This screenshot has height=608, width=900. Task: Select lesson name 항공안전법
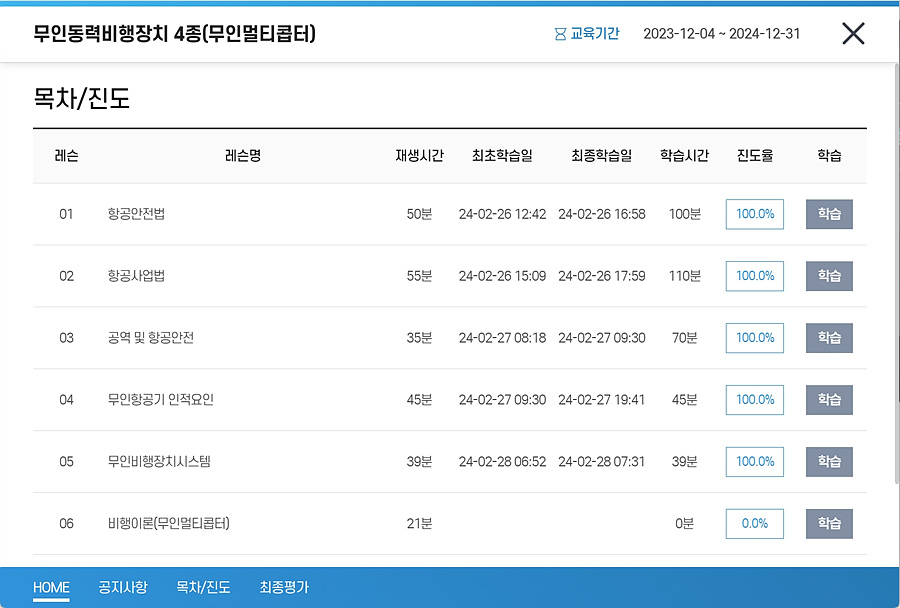click(136, 214)
